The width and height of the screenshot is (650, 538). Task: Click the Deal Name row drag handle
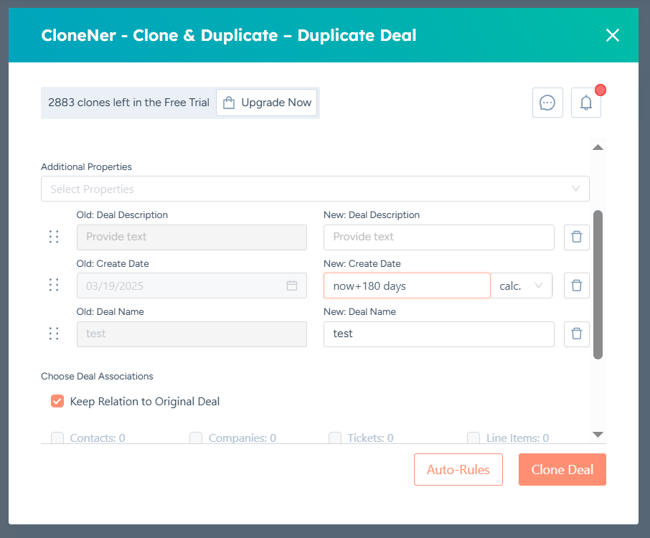[x=54, y=333]
